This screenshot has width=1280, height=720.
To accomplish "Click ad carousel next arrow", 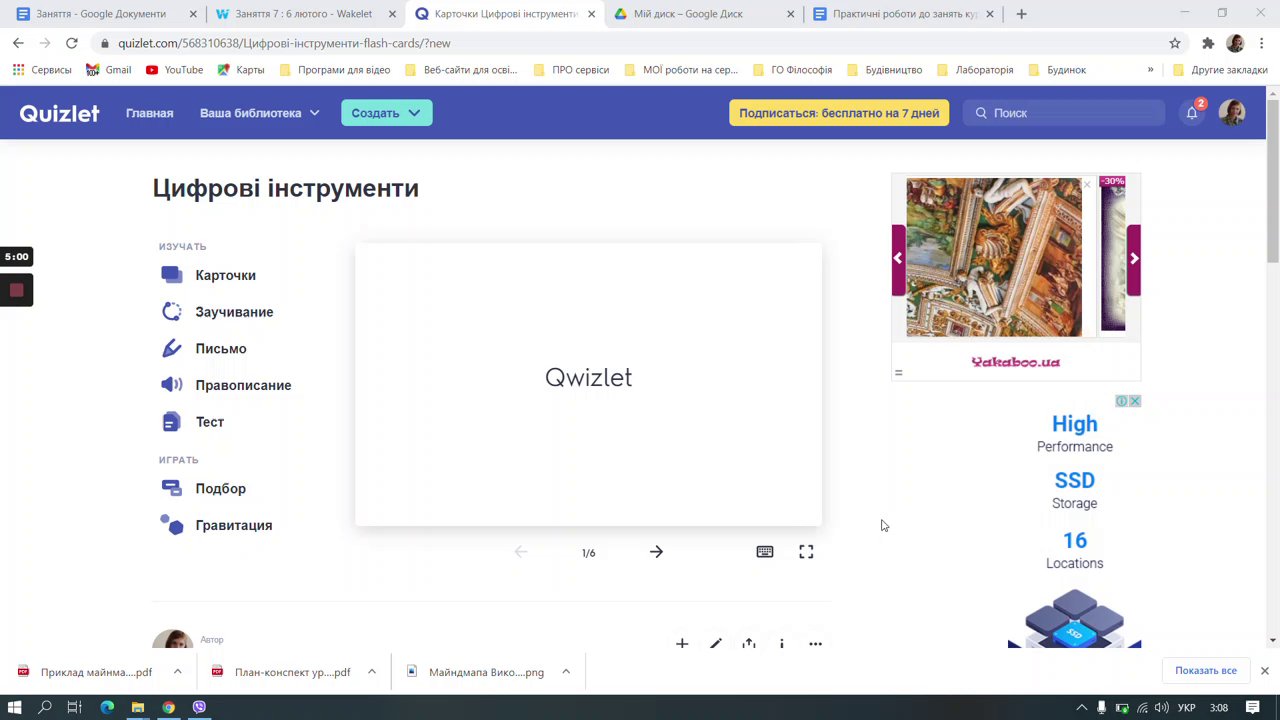I will 1134,258.
